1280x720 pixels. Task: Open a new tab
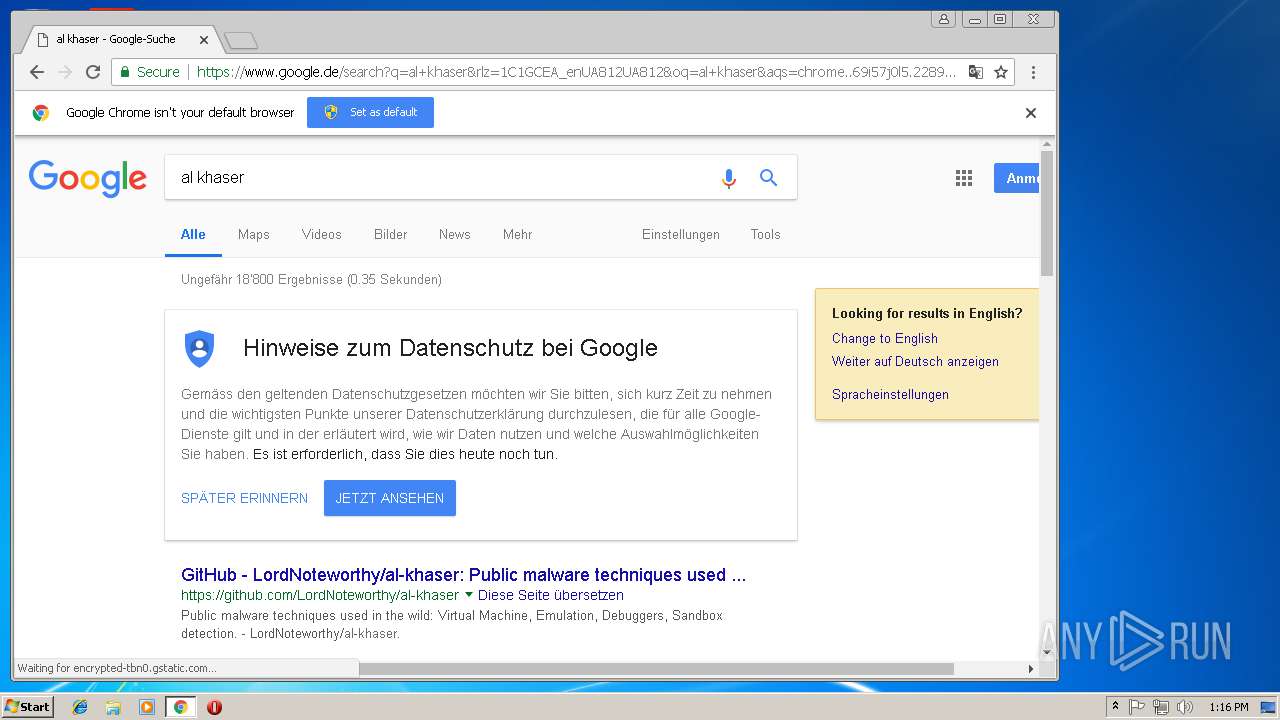[x=241, y=40]
